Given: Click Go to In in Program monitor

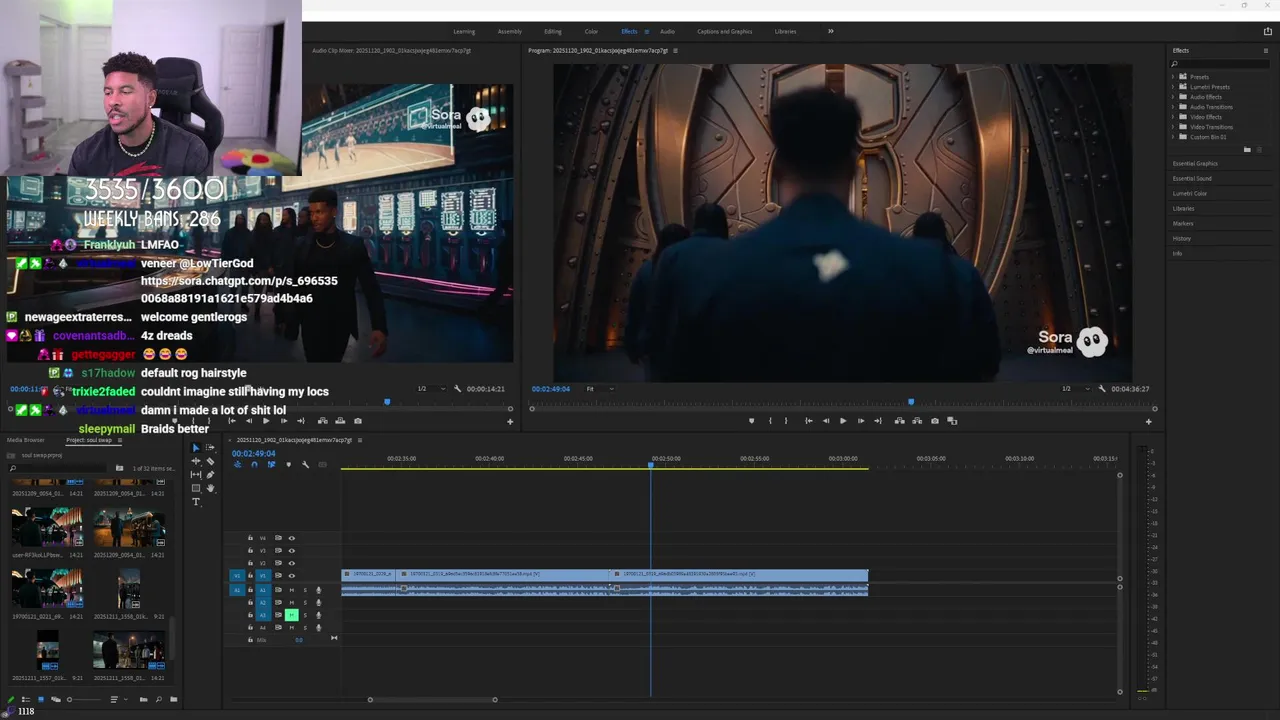Looking at the screenshot, I should (809, 421).
